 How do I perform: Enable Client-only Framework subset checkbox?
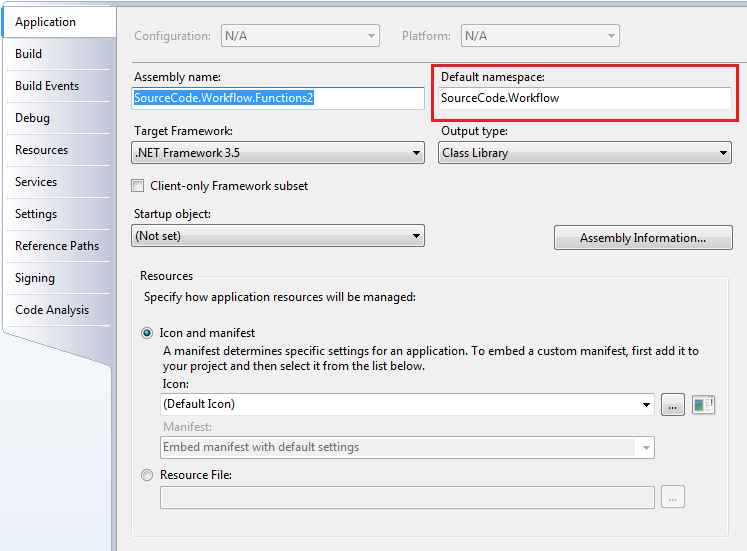tap(138, 186)
